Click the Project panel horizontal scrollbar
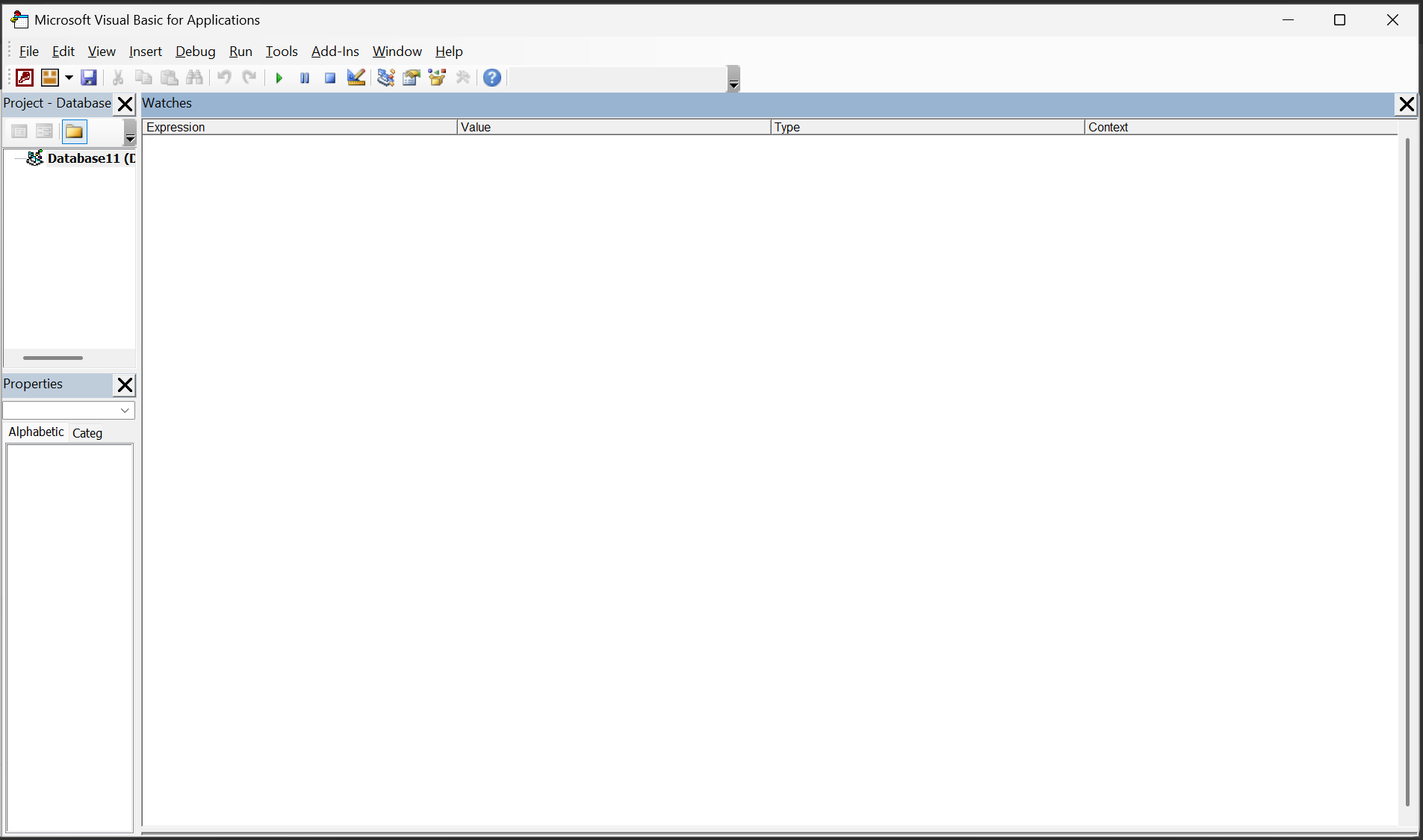The width and height of the screenshot is (1423, 840). coord(53,358)
